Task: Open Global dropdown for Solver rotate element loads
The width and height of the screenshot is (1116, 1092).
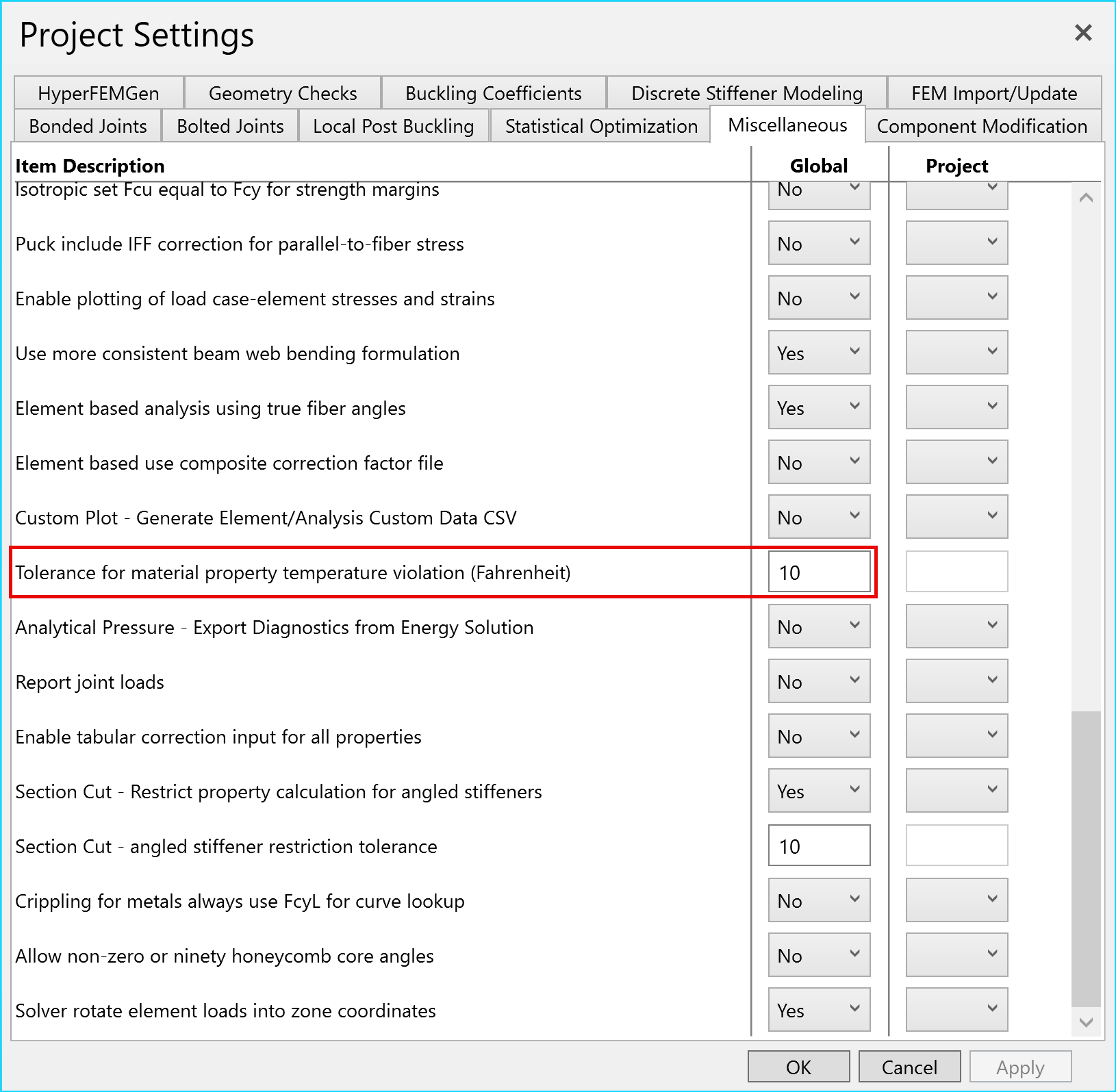Action: point(819,1010)
